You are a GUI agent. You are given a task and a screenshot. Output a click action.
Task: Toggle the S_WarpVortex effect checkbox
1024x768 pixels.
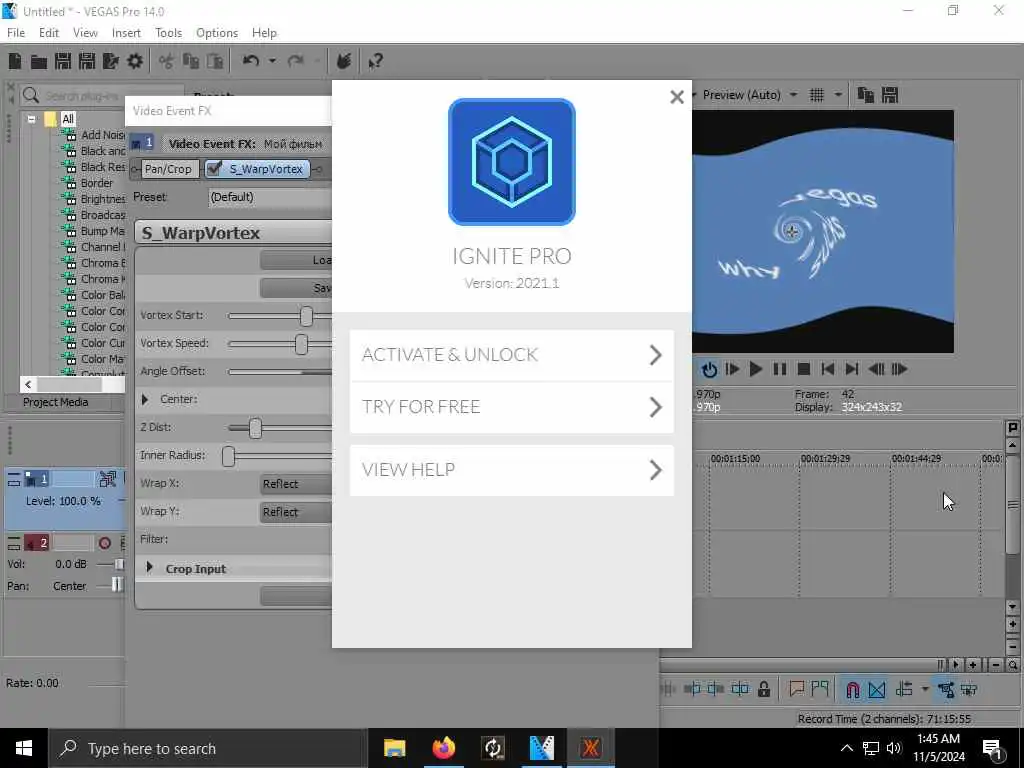click(x=214, y=168)
